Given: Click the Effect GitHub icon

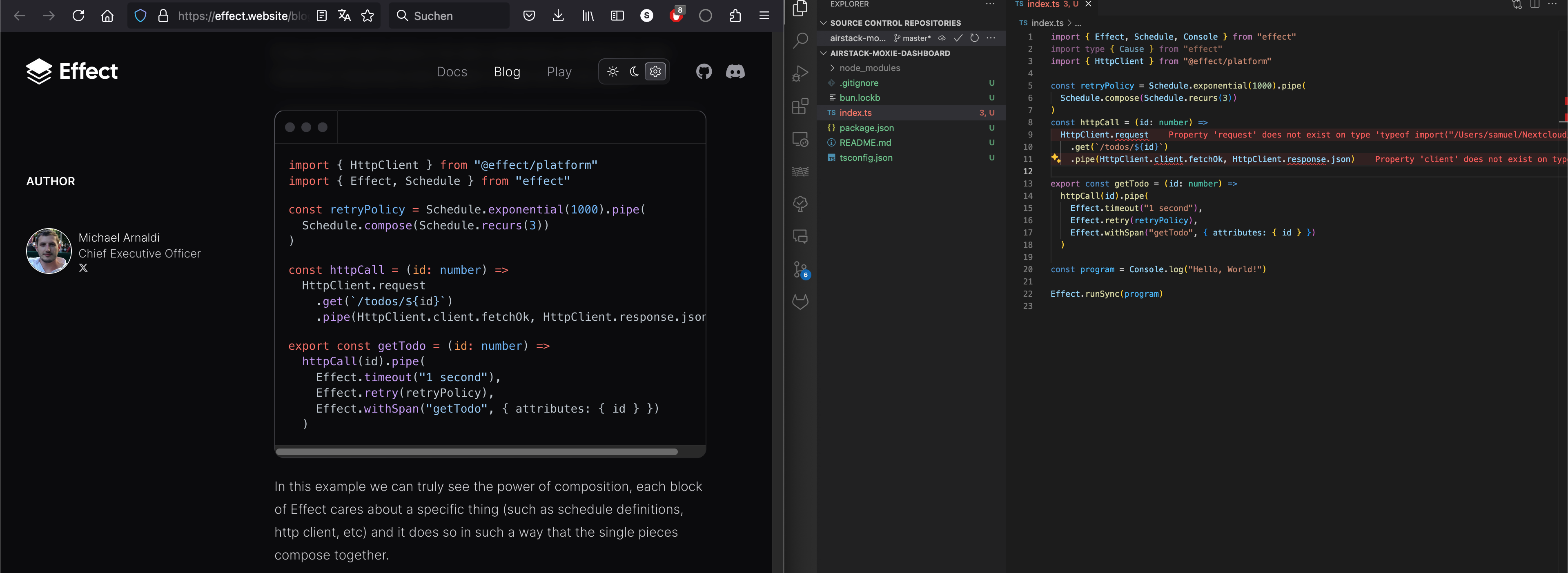Looking at the screenshot, I should click(x=704, y=71).
